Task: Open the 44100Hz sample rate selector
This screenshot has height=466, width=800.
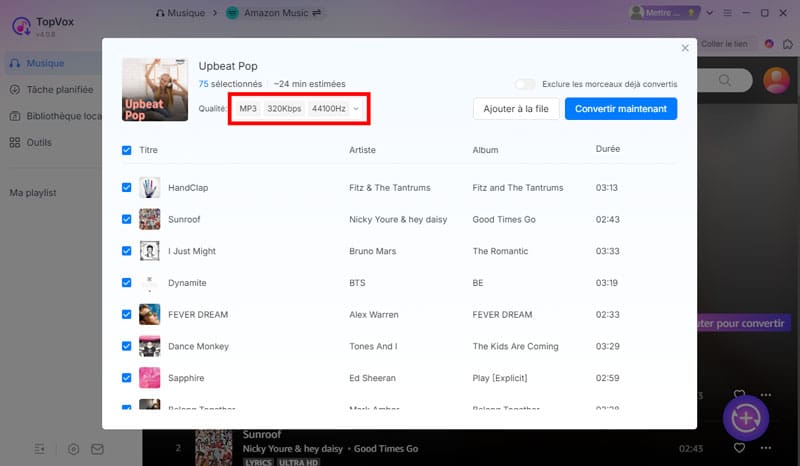Action: tap(329, 109)
